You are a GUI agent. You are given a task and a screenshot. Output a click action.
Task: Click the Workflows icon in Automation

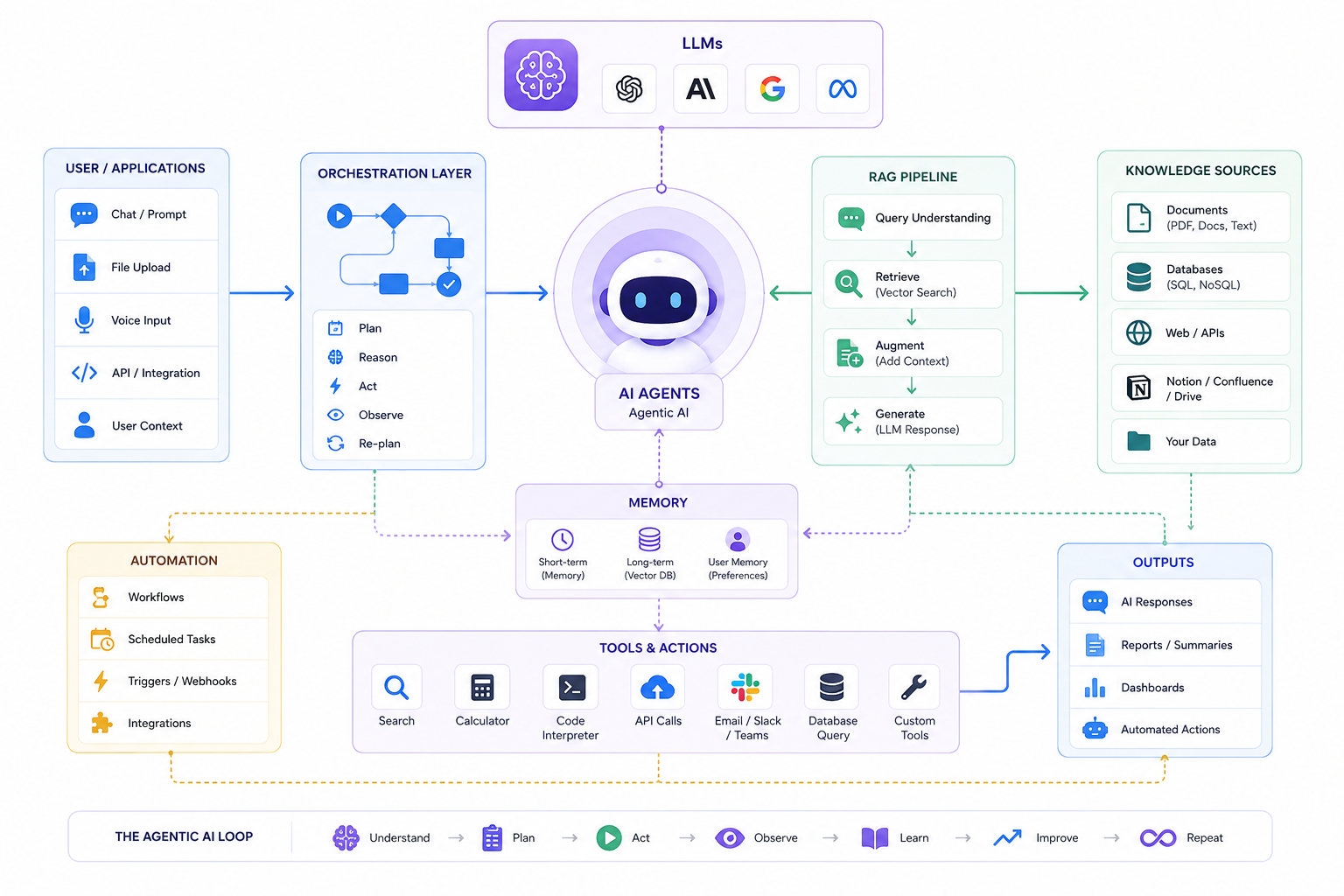point(101,598)
